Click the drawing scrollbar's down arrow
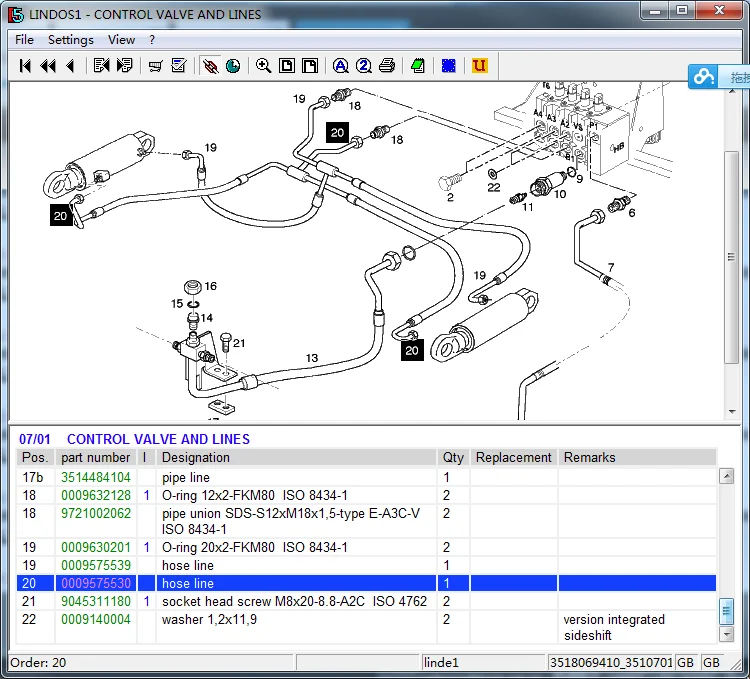 pyautogui.click(x=732, y=412)
